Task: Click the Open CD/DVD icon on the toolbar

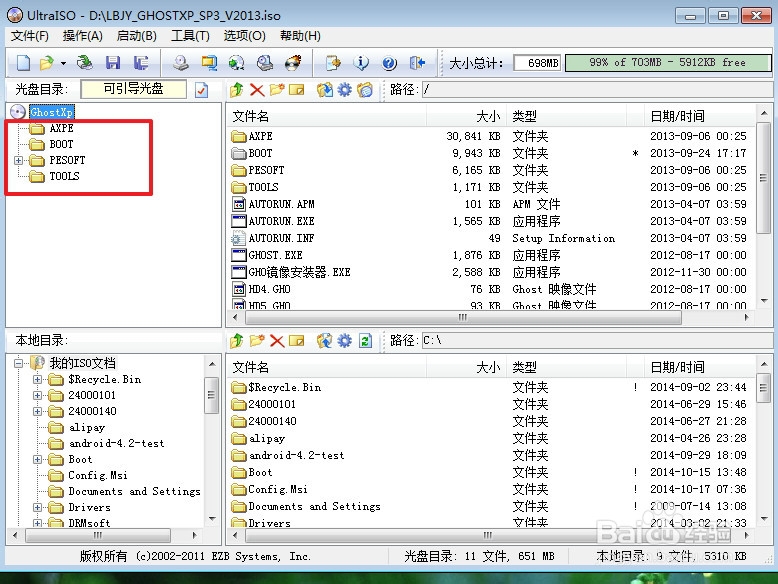Action: [85, 63]
